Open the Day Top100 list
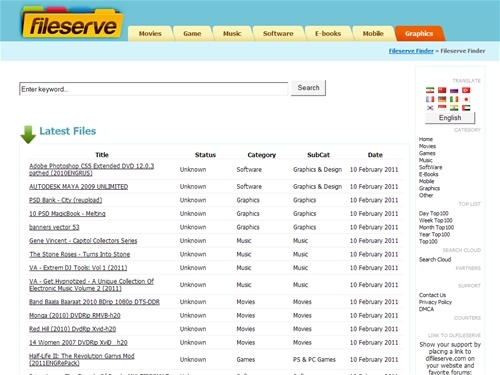This screenshot has width=500, height=375. [434, 213]
